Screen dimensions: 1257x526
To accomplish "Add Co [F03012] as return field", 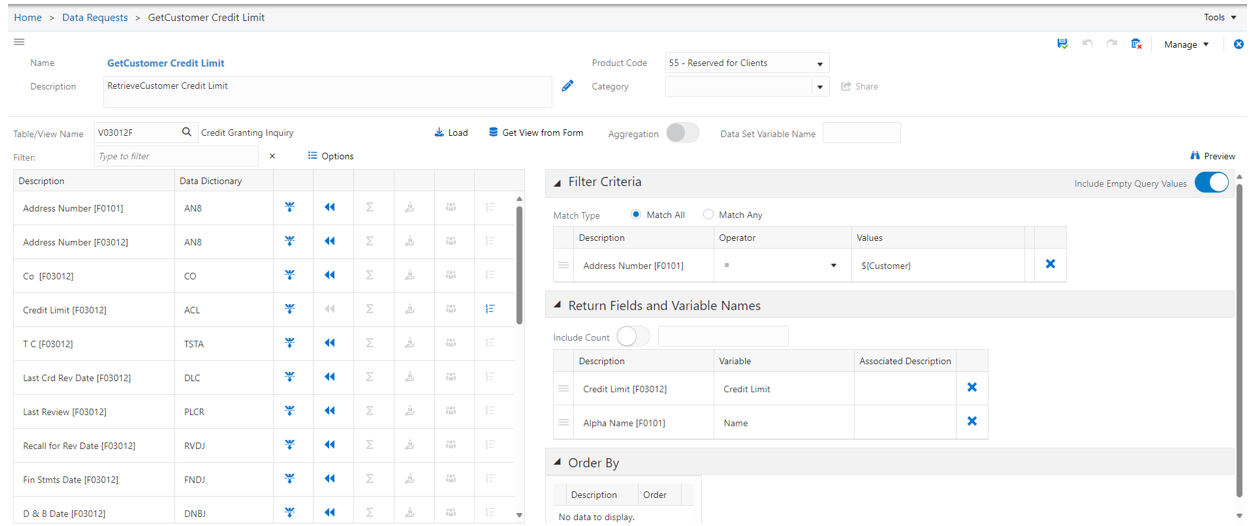I will 329,276.
